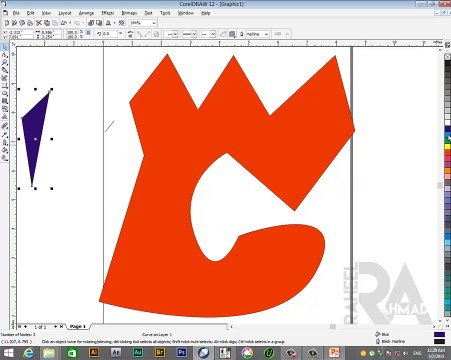Open Photoshop from the taskbar

pos(182,352)
